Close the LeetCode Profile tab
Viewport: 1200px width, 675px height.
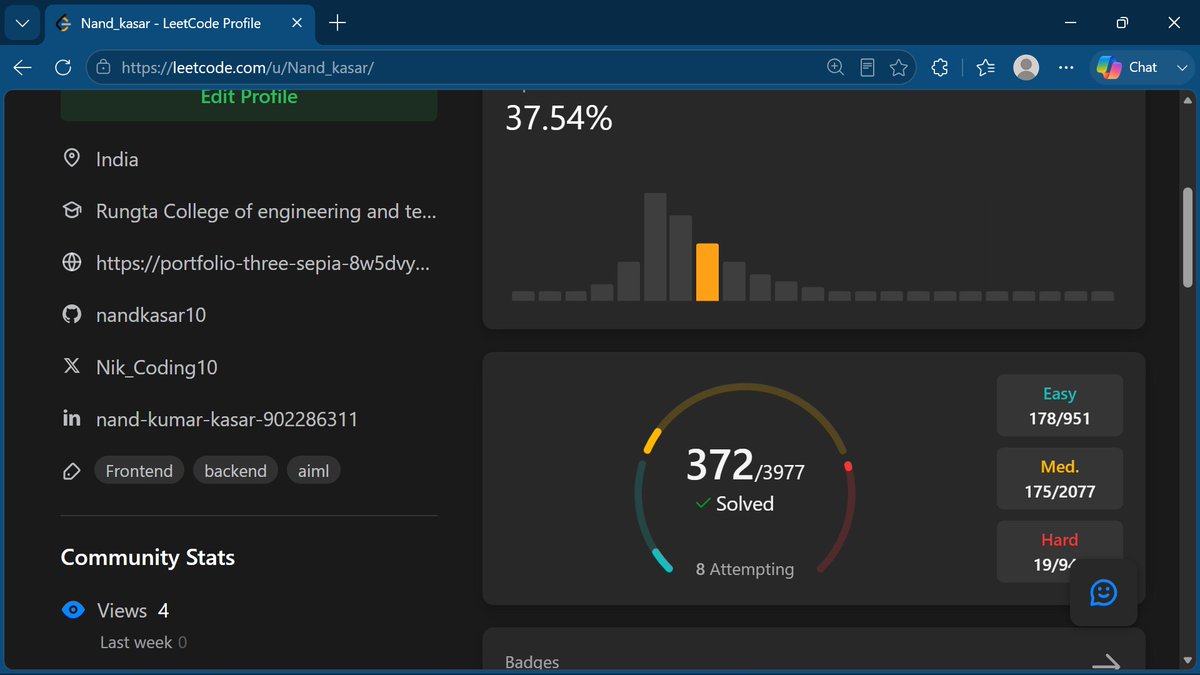click(295, 22)
